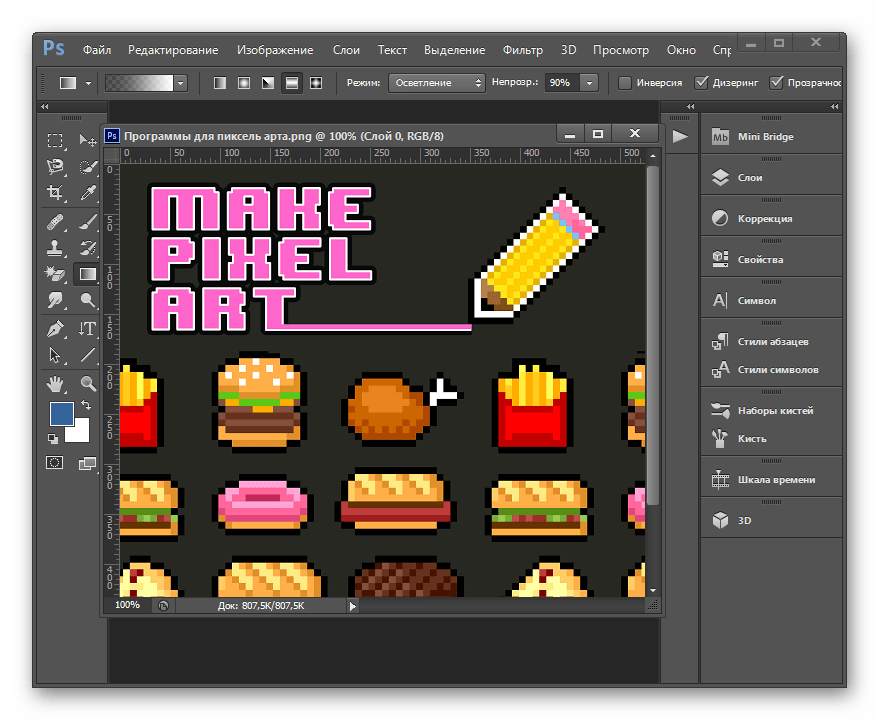Select the Eraser tool

coord(55,274)
